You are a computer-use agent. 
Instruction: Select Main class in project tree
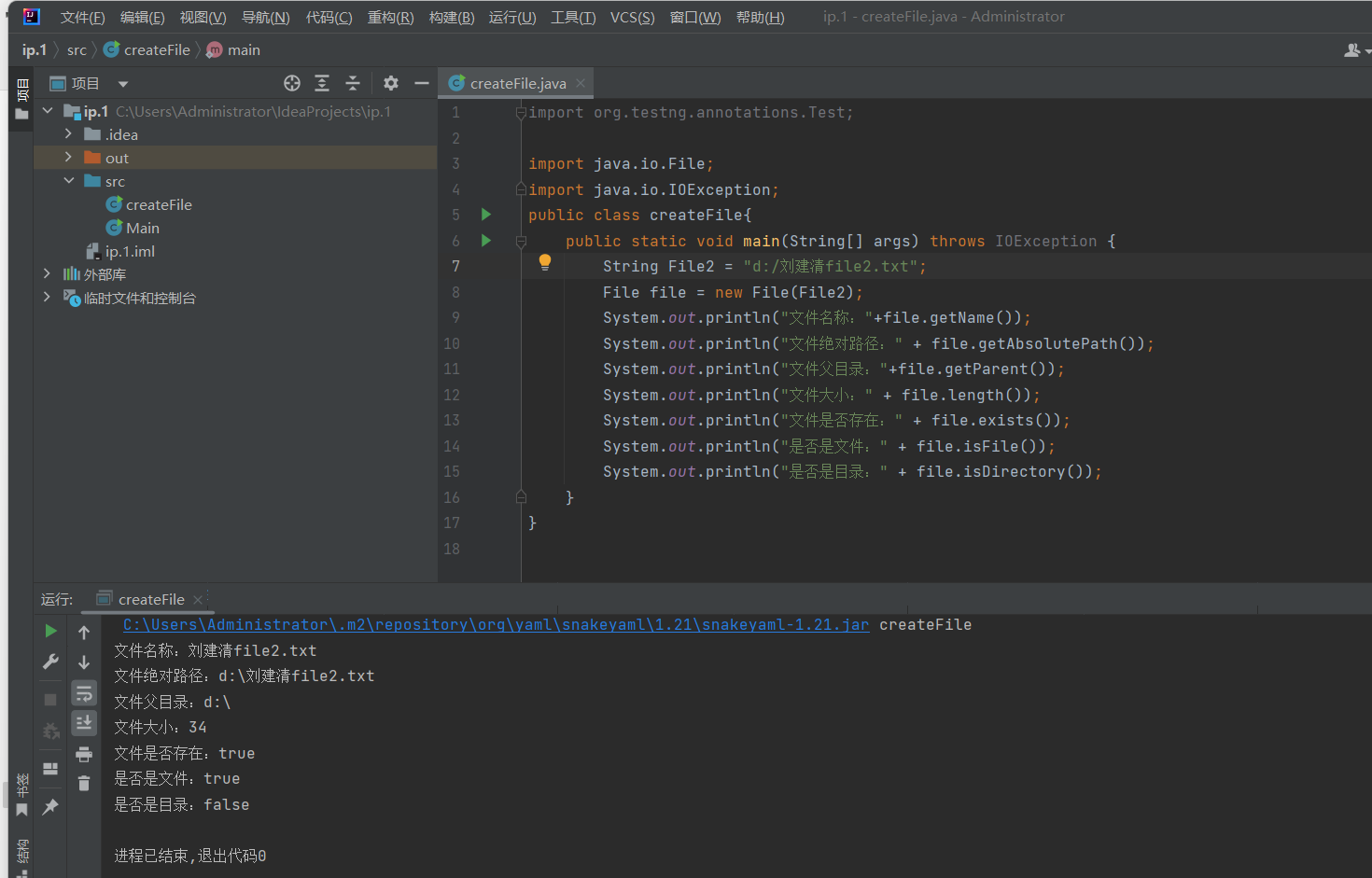[x=142, y=229]
